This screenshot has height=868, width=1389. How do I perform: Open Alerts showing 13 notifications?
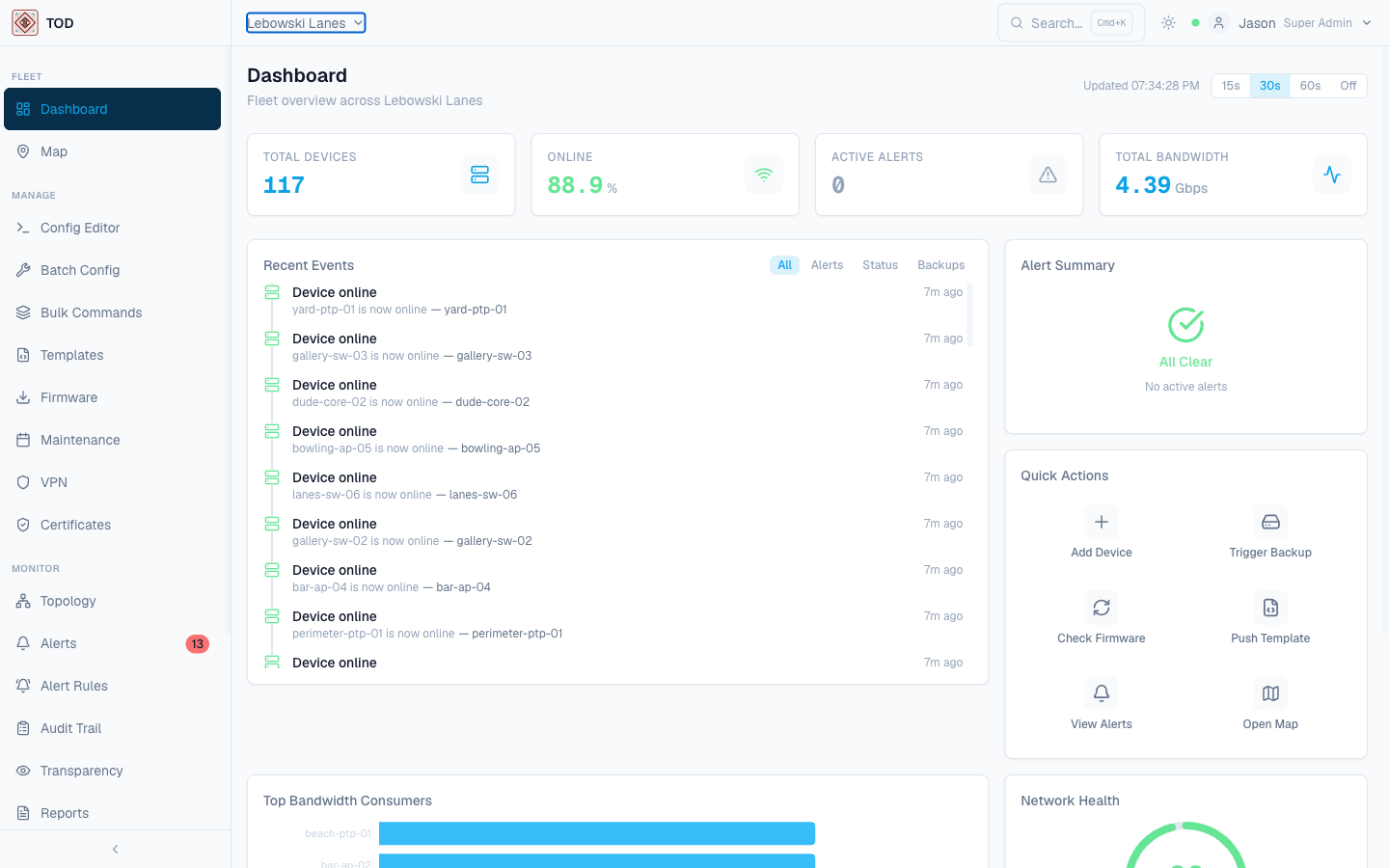(60, 643)
